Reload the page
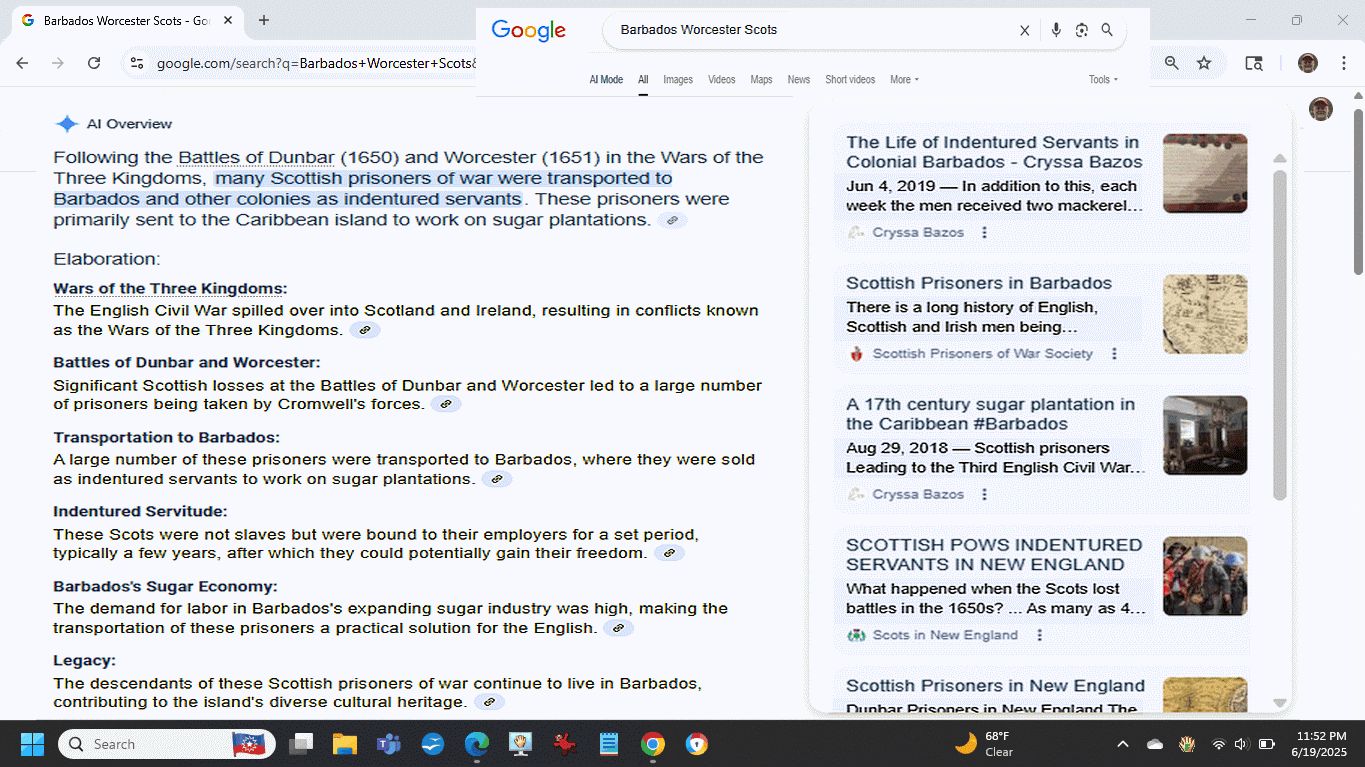The image size is (1365, 767). [94, 63]
